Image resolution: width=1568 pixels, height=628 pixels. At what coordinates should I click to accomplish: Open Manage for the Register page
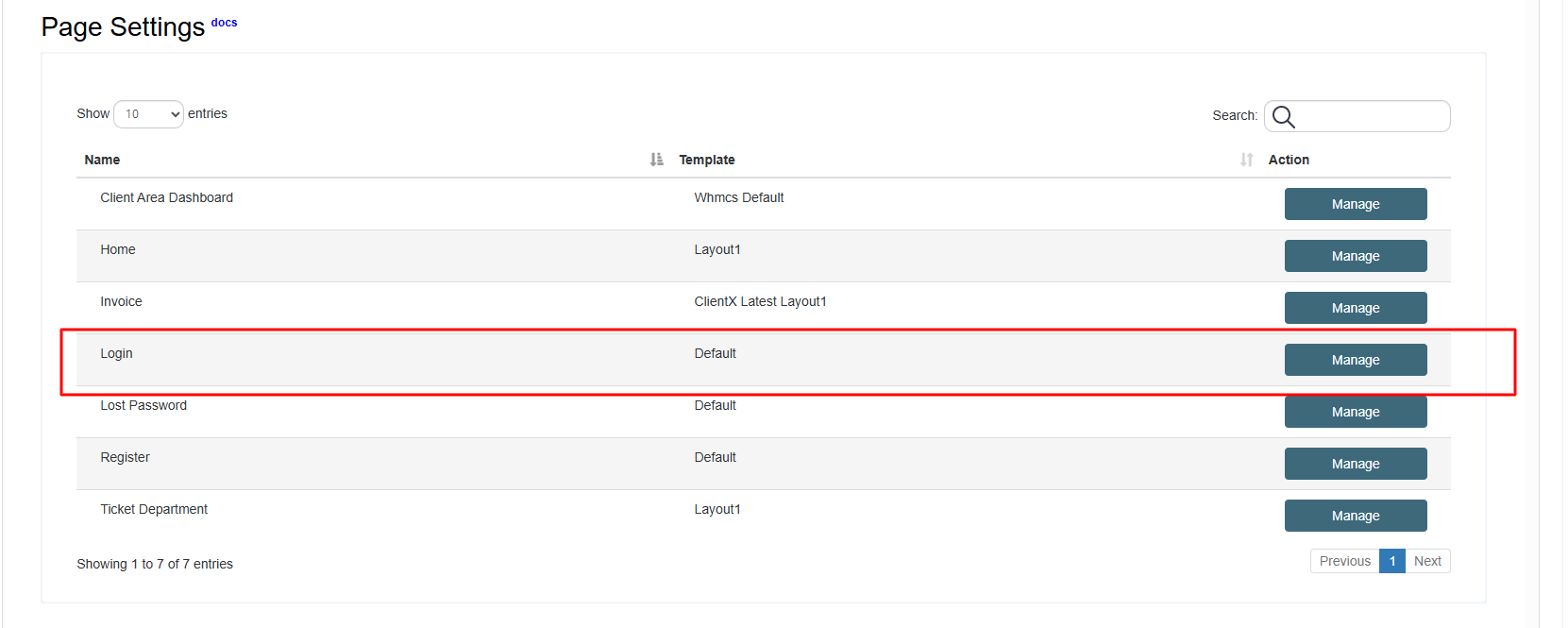tap(1355, 464)
